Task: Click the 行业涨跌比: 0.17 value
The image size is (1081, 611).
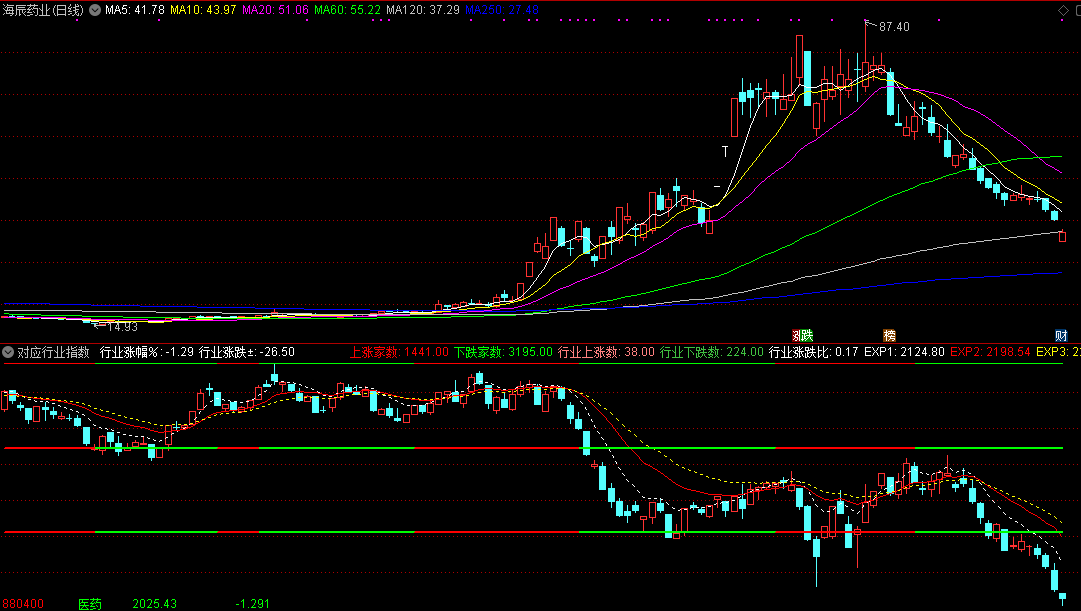Action: pyautogui.click(x=814, y=352)
